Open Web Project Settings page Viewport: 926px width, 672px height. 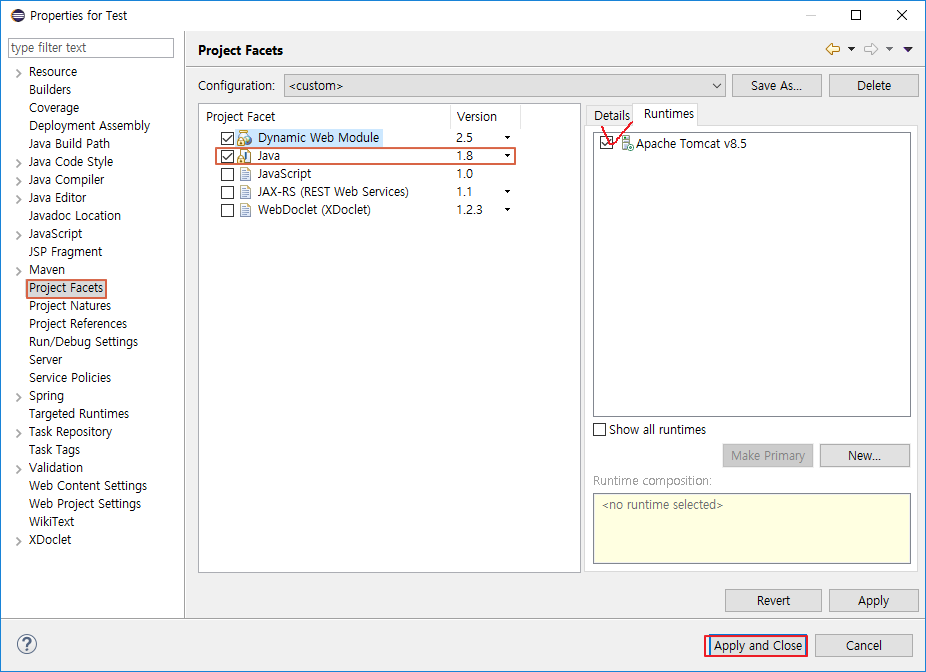point(85,504)
